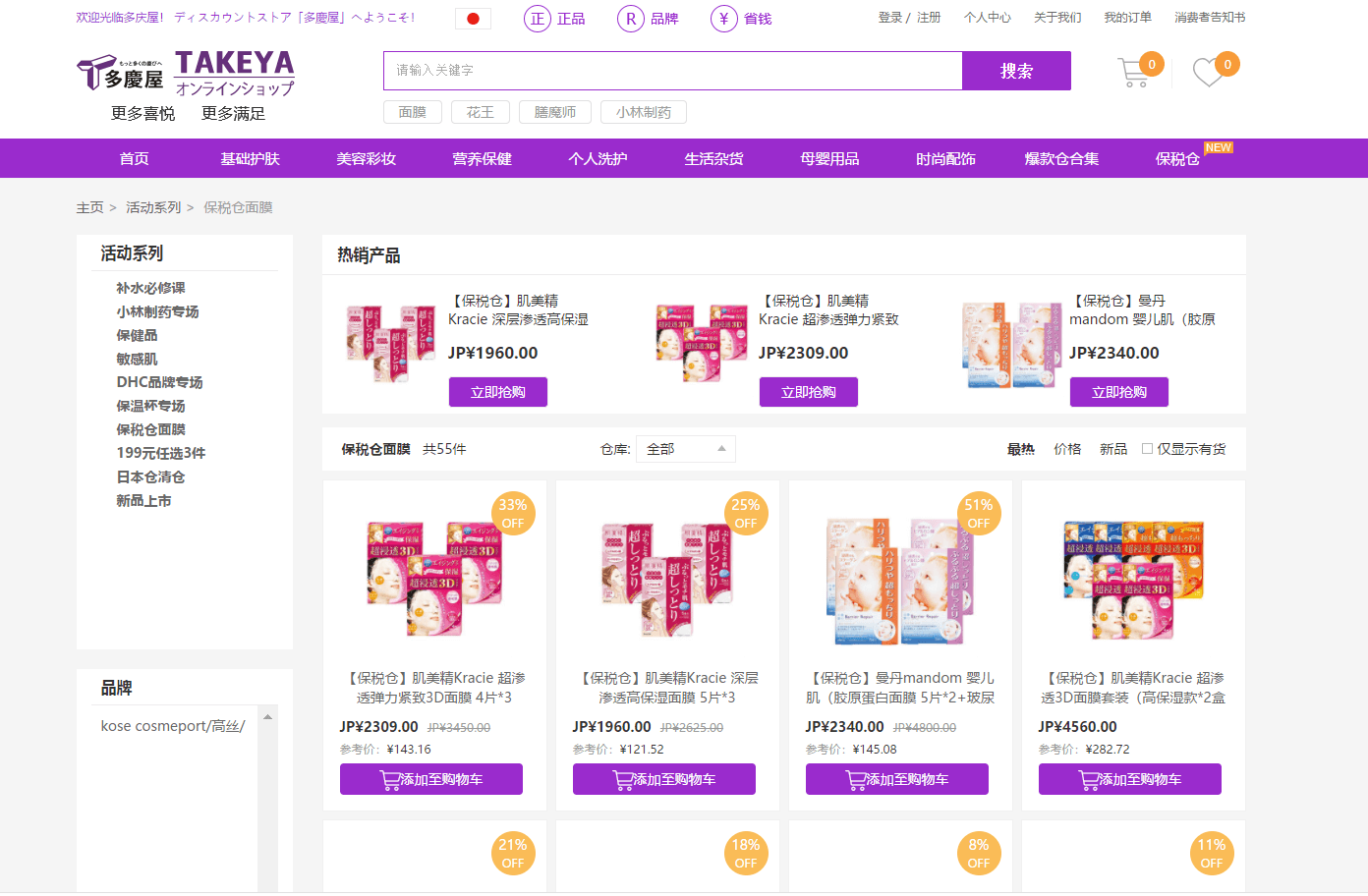Viewport: 1368px width, 896px height.
Task: Click brand list scrollbar up arrow
Action: coord(267,717)
